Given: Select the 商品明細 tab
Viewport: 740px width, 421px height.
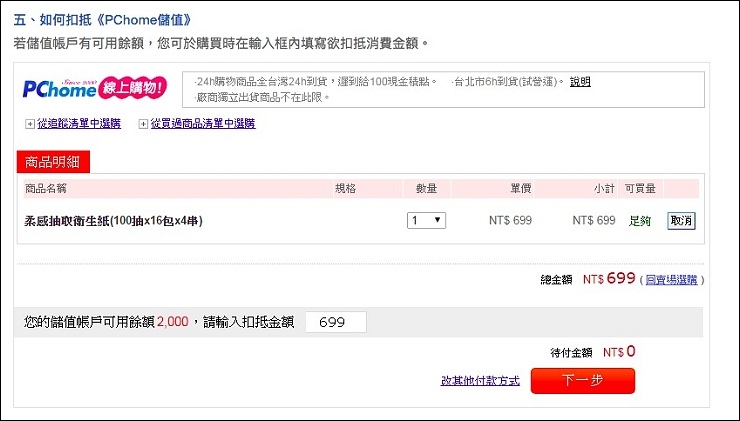Looking at the screenshot, I should tap(60, 161).
